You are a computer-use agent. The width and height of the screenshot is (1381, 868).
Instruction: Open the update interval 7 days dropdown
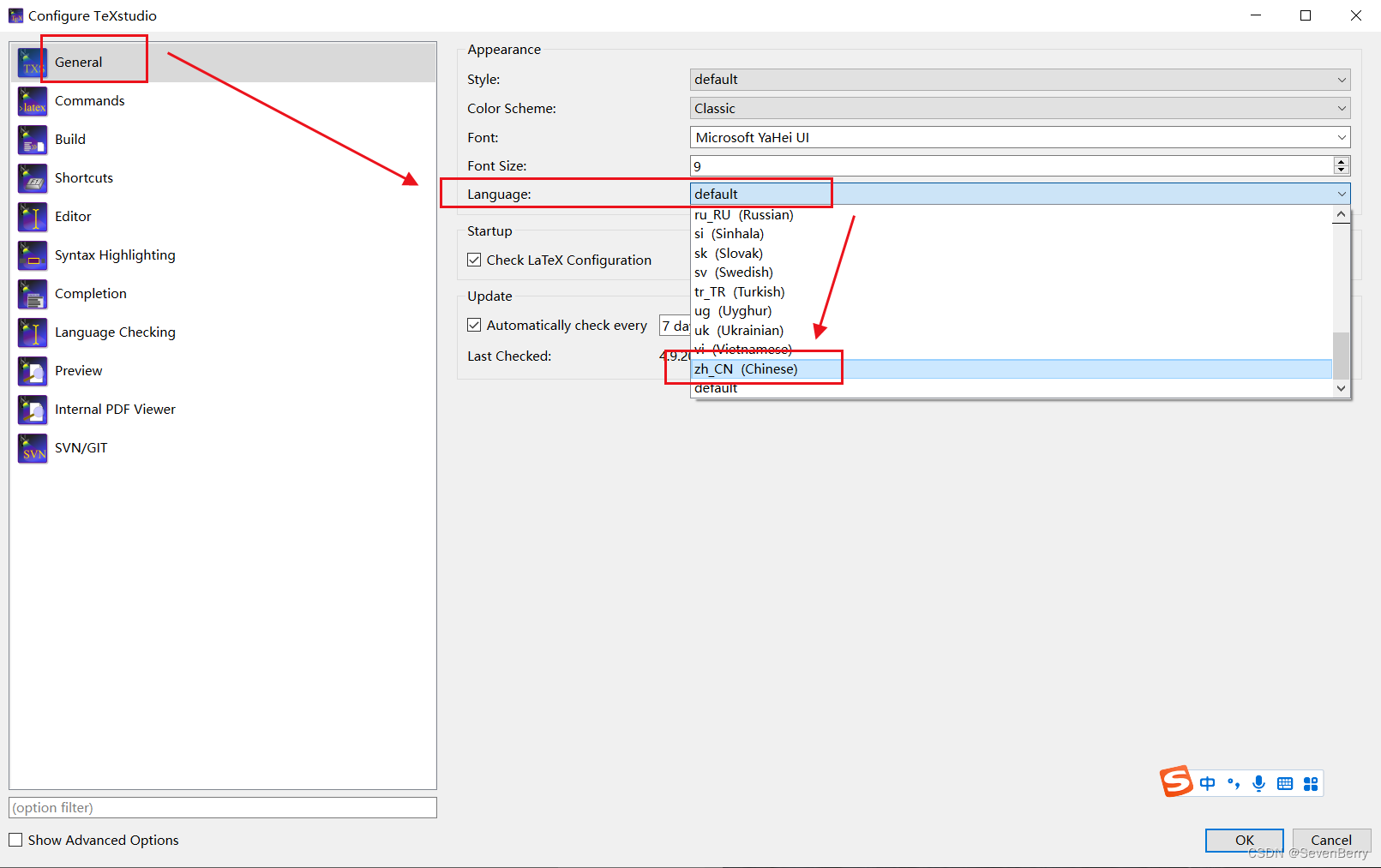pyautogui.click(x=675, y=326)
